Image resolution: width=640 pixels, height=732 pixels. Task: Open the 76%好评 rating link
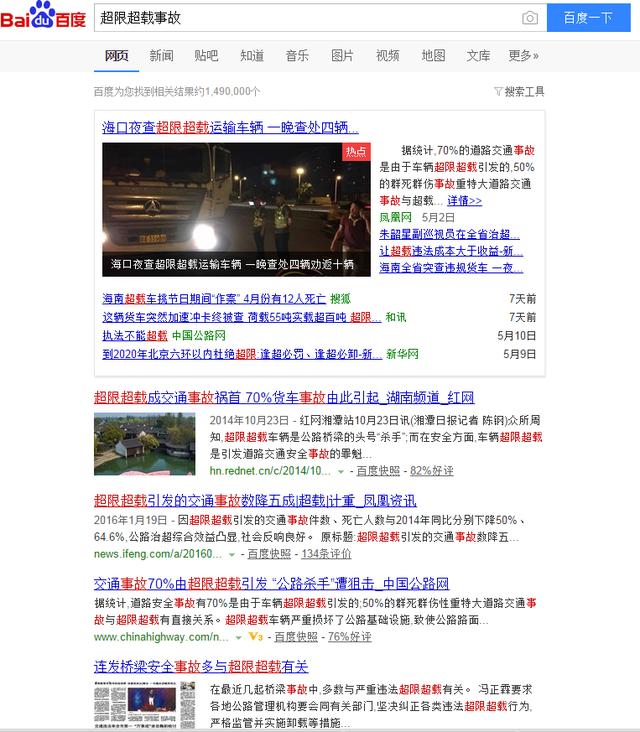pyautogui.click(x=350, y=637)
